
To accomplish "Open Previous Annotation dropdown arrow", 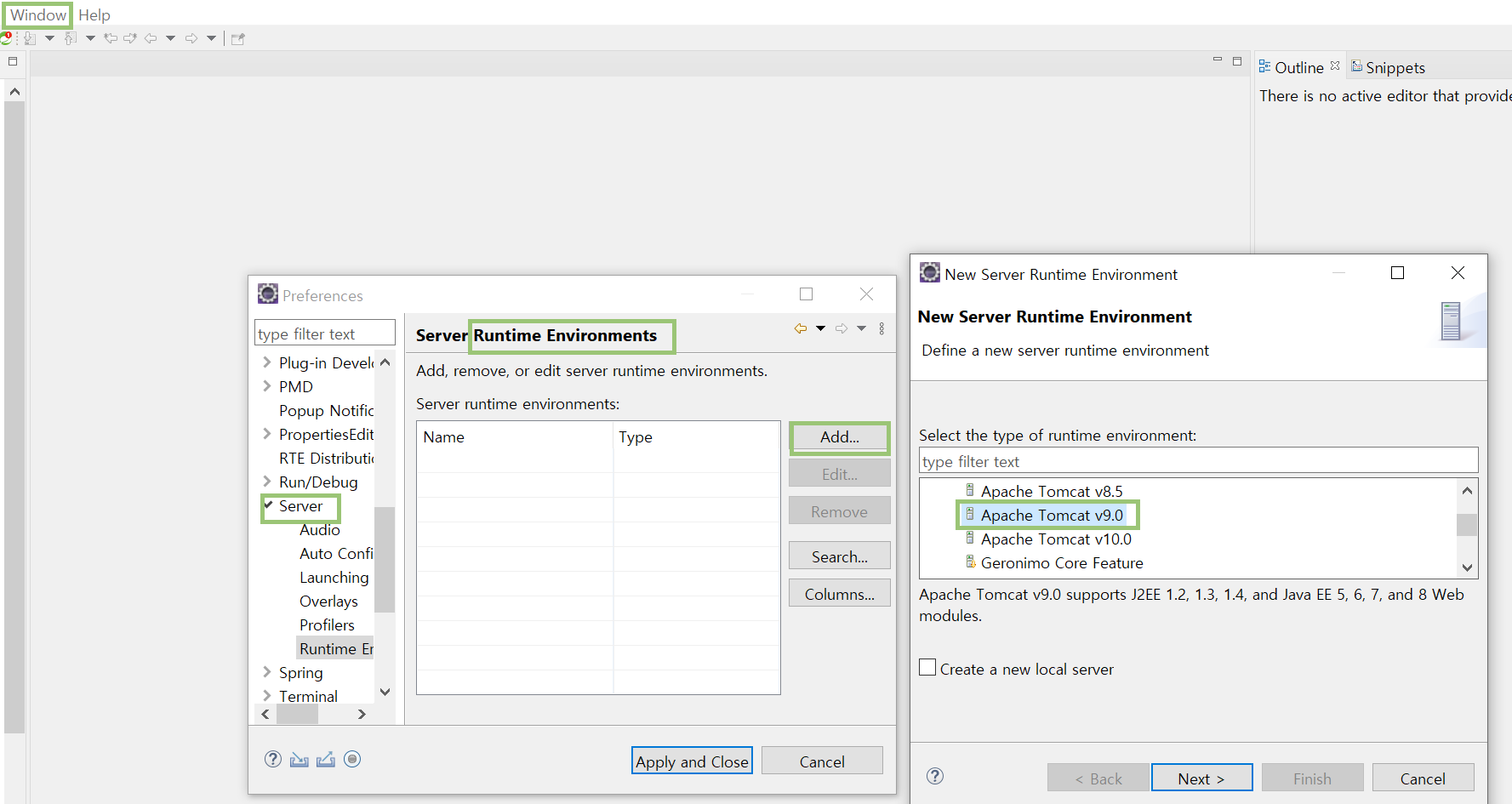I will (x=90, y=38).
